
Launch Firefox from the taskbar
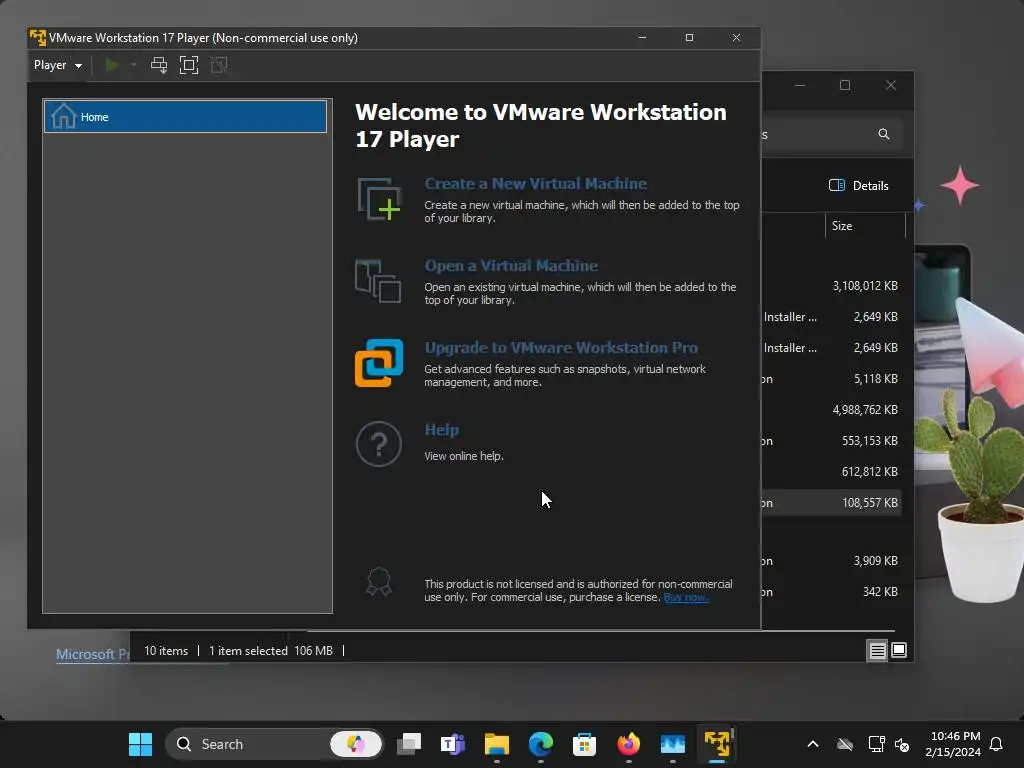pos(628,744)
